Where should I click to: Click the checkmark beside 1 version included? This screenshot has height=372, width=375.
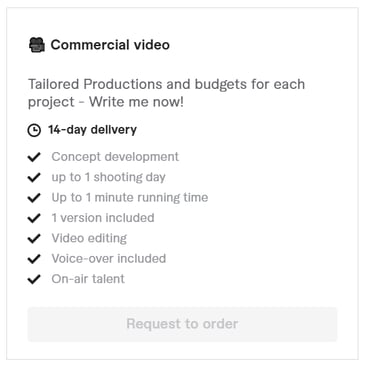click(34, 218)
